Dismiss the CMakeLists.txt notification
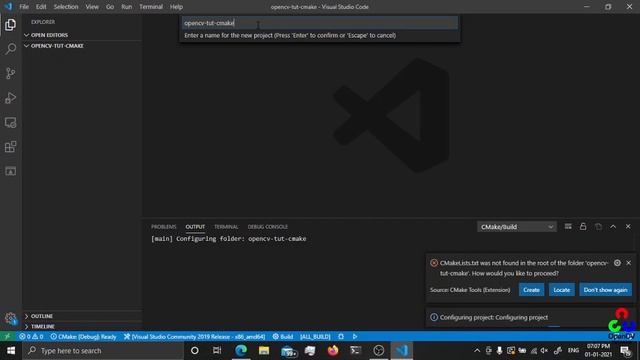The image size is (640, 360). [629, 263]
